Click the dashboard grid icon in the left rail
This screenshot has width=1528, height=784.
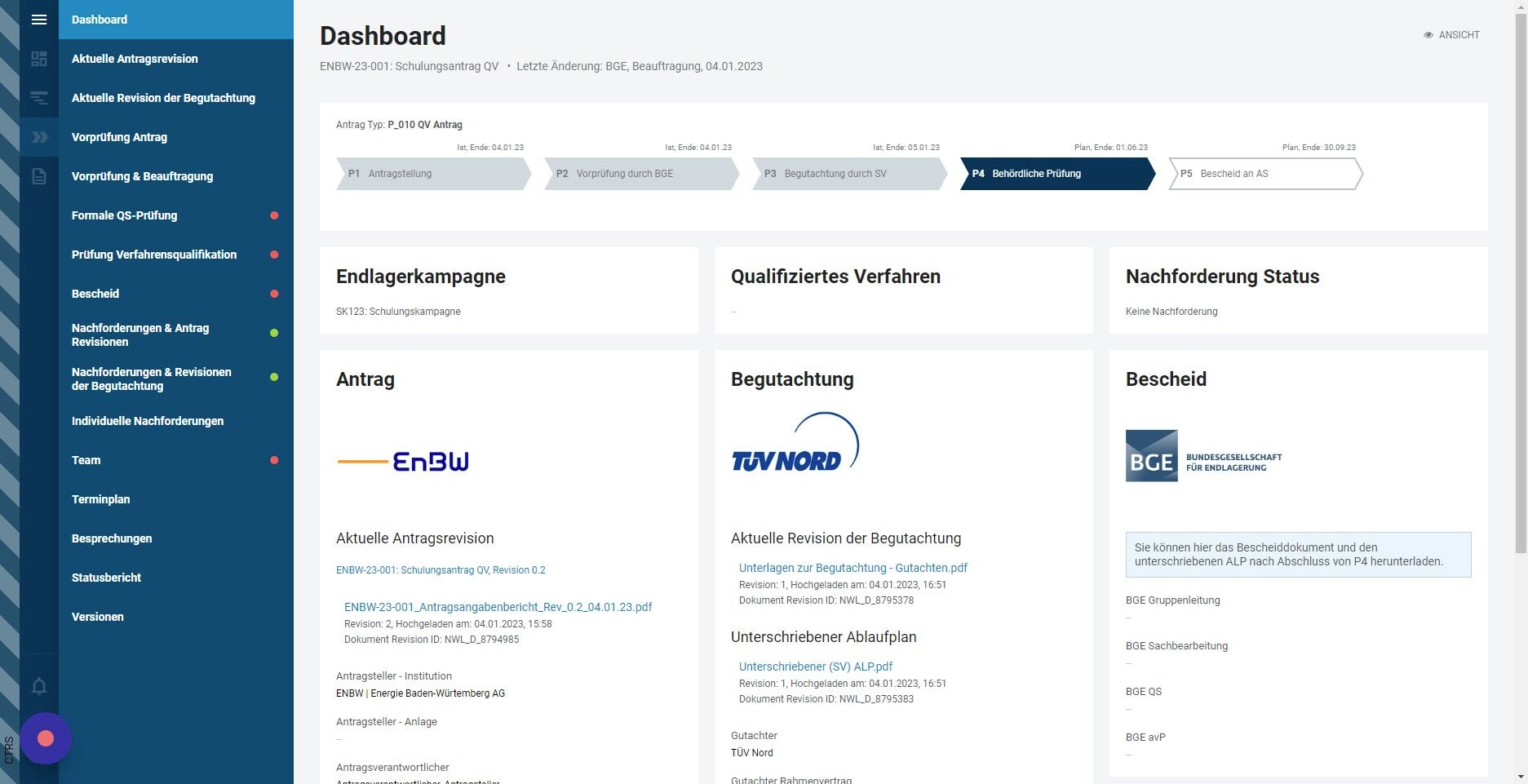[x=39, y=59]
